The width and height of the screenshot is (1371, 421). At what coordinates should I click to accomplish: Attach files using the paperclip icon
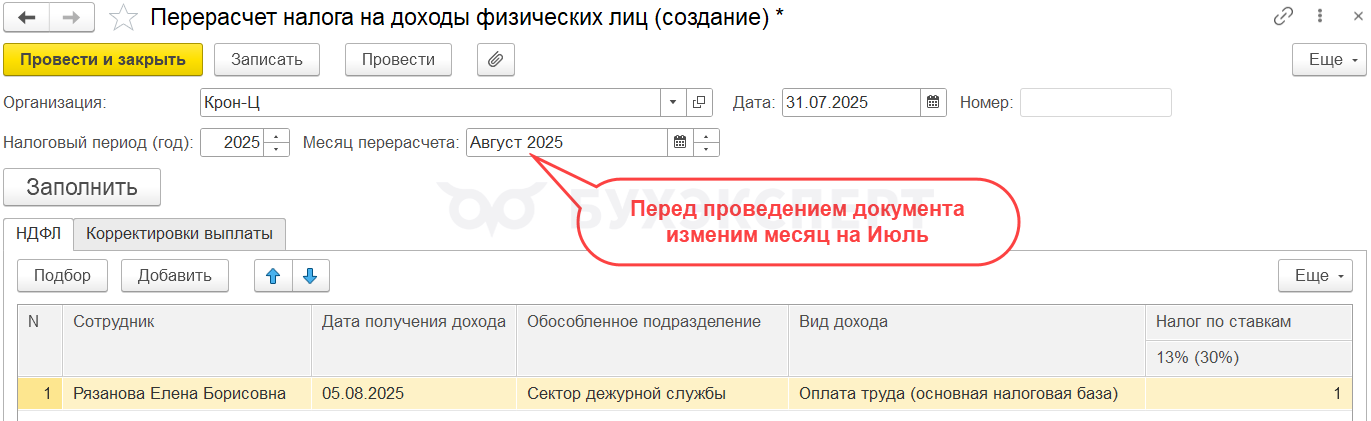pos(495,59)
